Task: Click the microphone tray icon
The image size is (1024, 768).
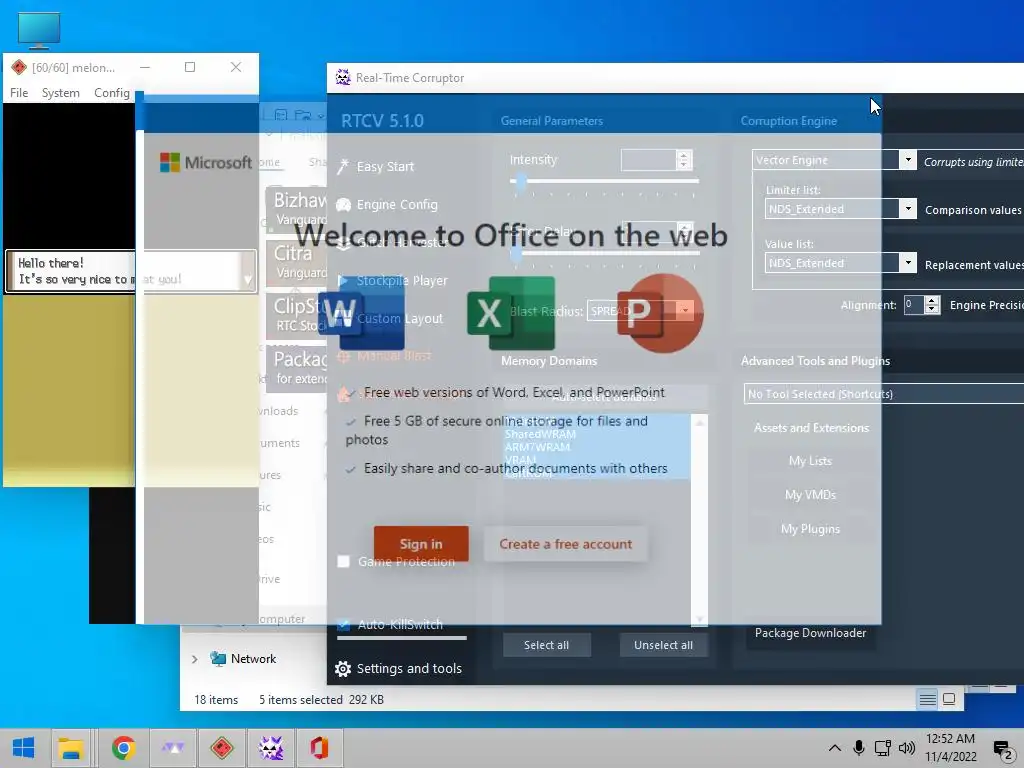Action: tap(859, 748)
